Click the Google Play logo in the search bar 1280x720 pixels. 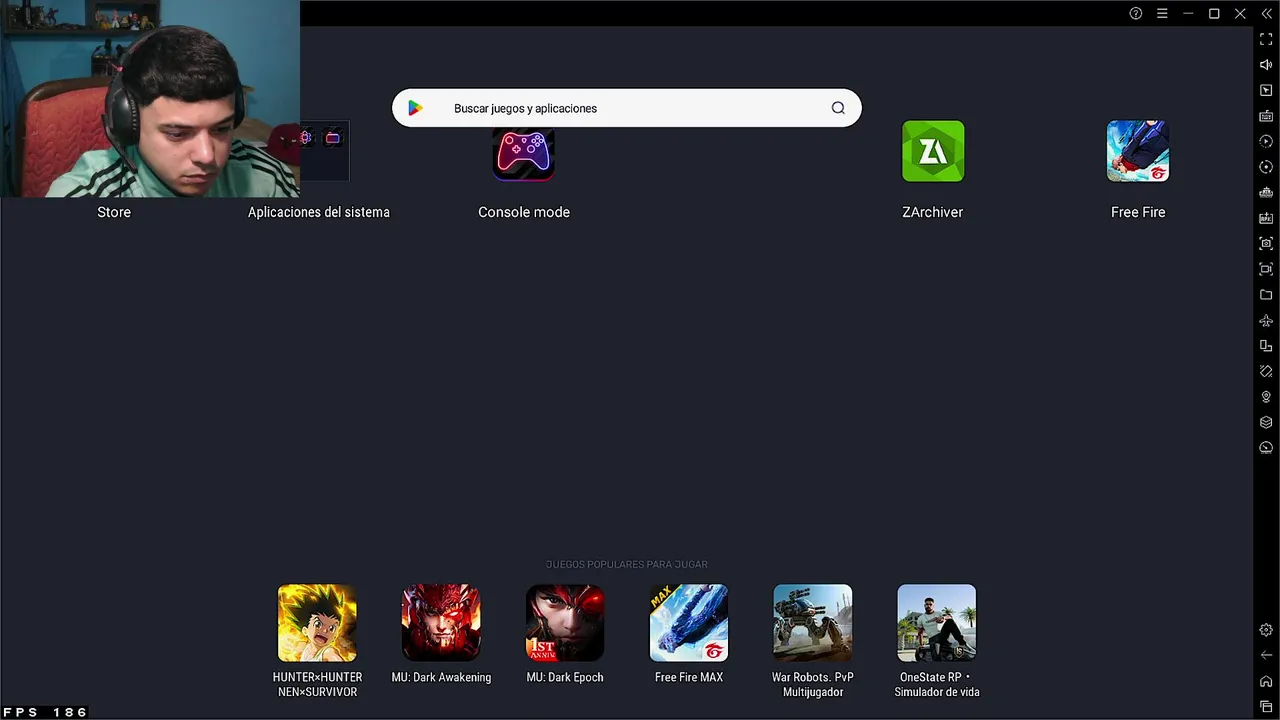415,108
